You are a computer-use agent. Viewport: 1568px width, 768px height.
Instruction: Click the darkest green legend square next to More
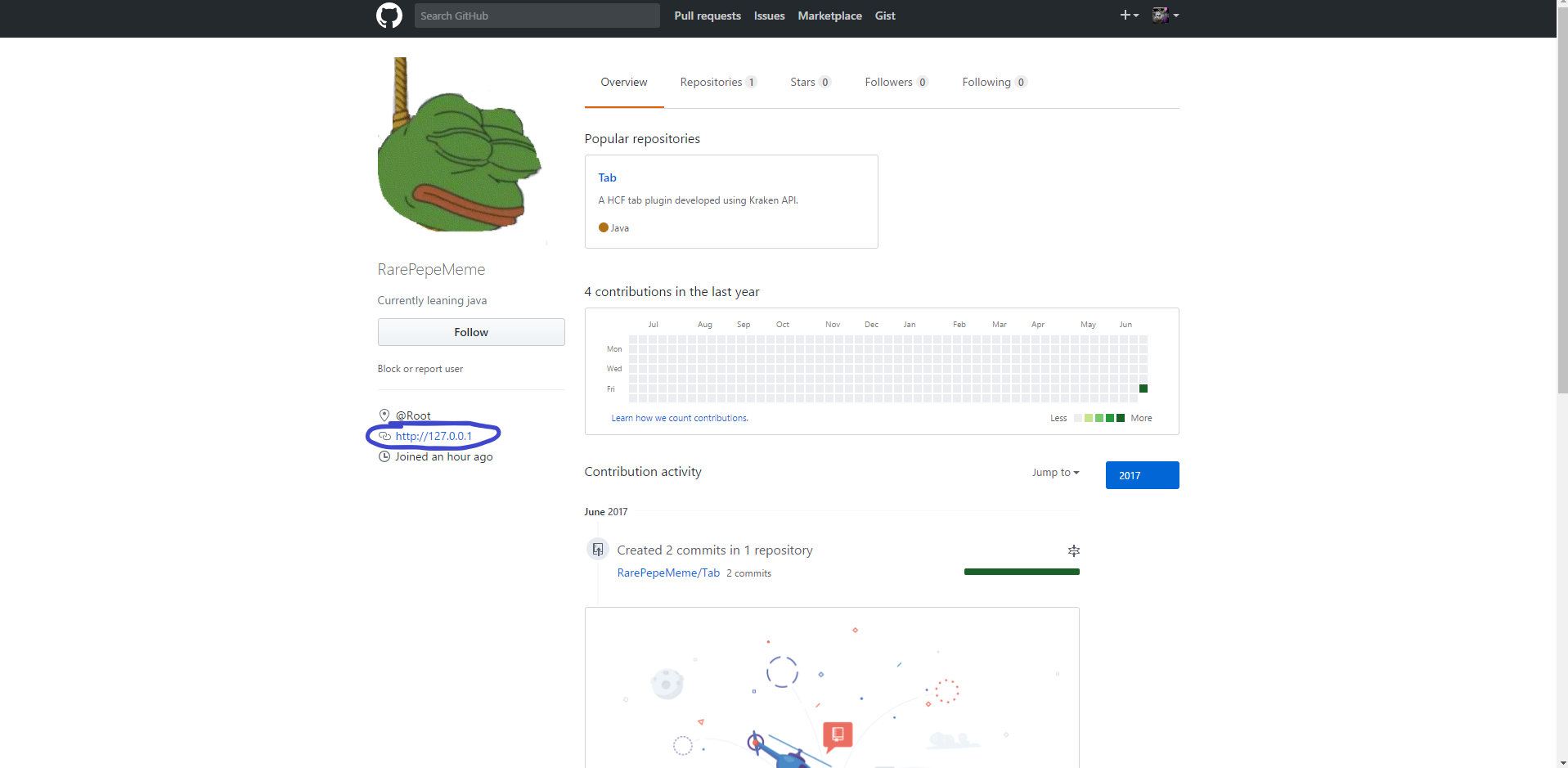[1121, 418]
